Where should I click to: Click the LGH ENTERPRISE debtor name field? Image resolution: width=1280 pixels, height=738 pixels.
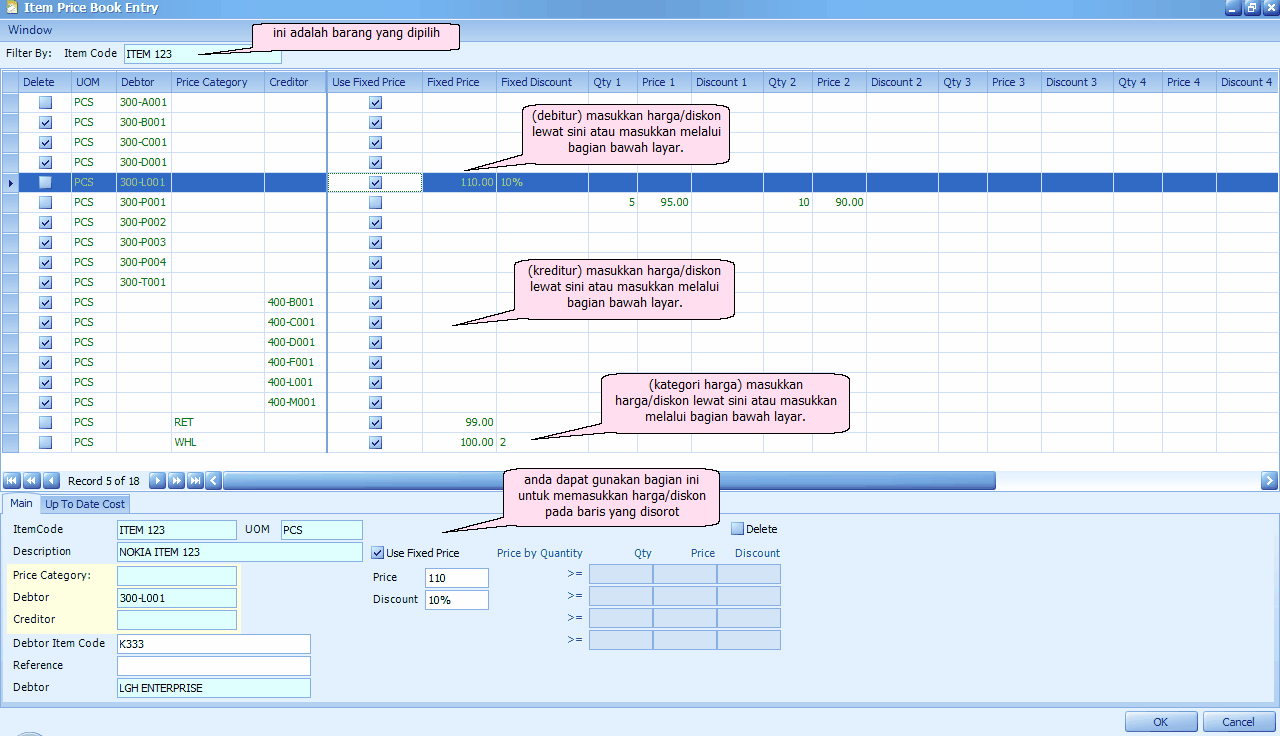click(213, 688)
